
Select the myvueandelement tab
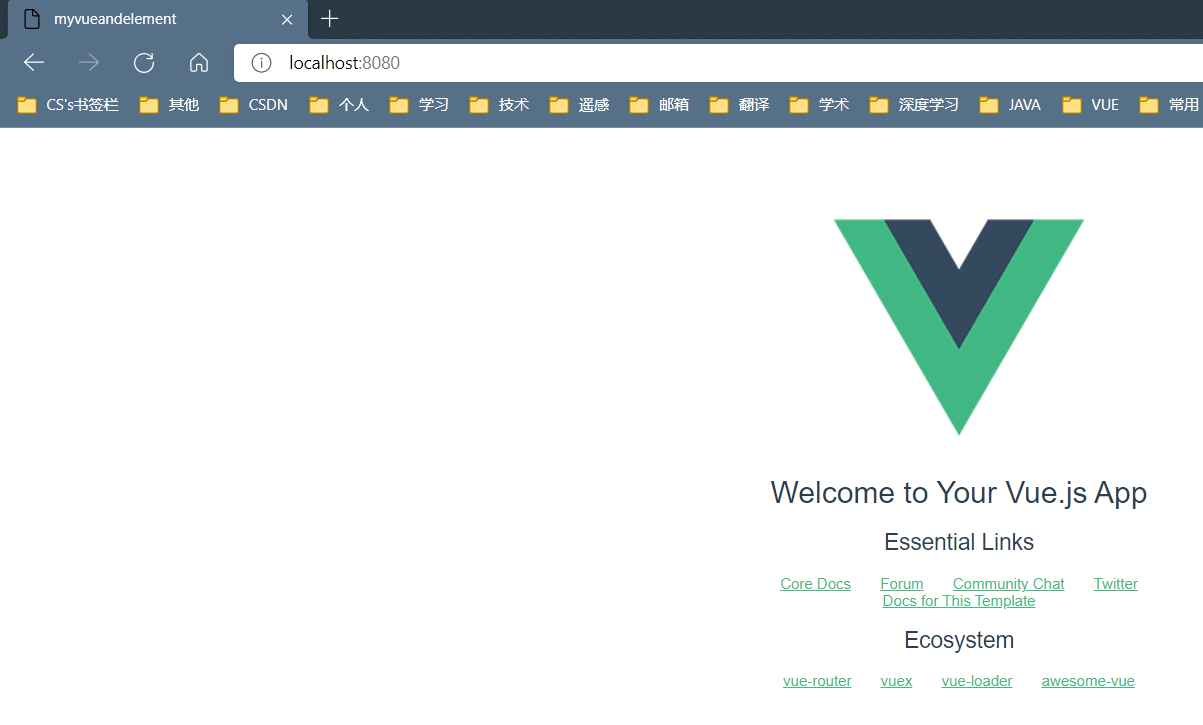[156, 19]
